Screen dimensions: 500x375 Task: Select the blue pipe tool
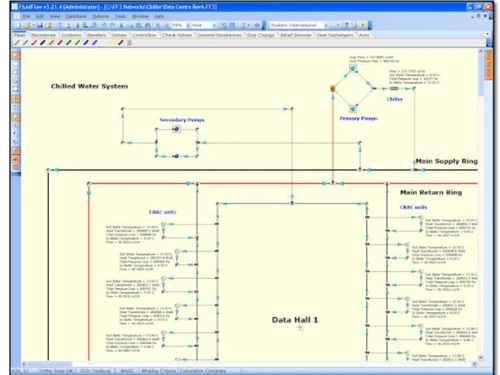coord(86,43)
